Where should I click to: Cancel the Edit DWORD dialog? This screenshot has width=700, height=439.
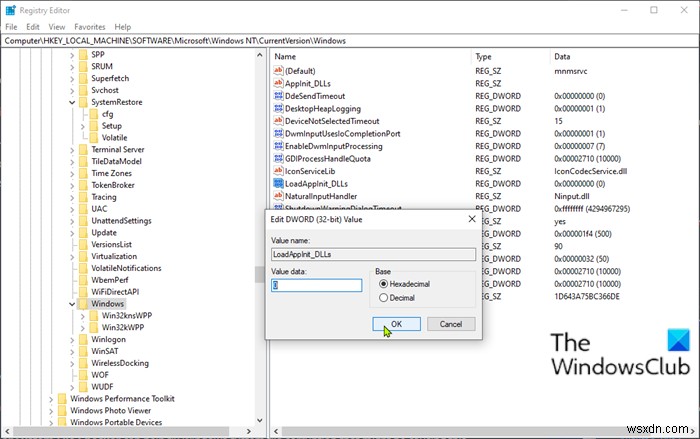451,324
